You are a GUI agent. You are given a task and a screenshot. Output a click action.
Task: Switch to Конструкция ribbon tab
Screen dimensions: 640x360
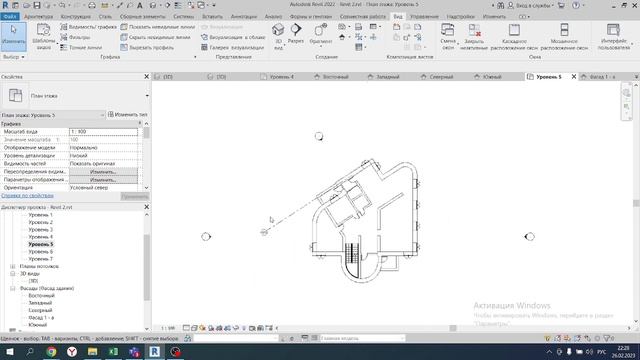[x=76, y=17]
